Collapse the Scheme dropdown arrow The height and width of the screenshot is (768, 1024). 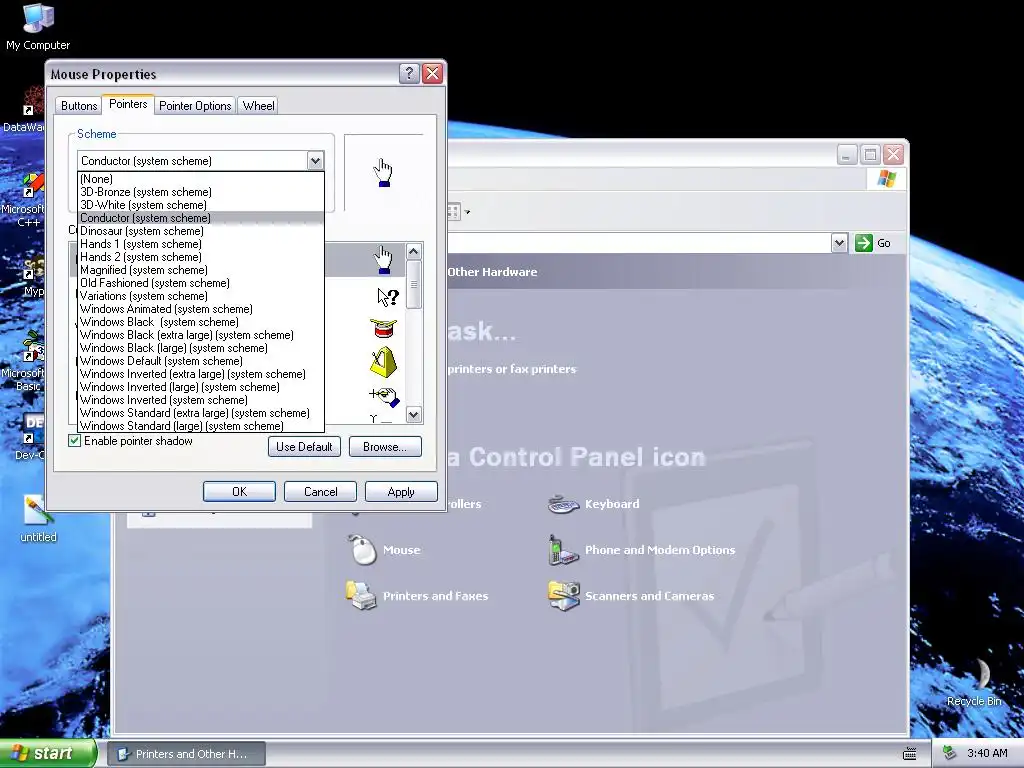tap(315, 161)
